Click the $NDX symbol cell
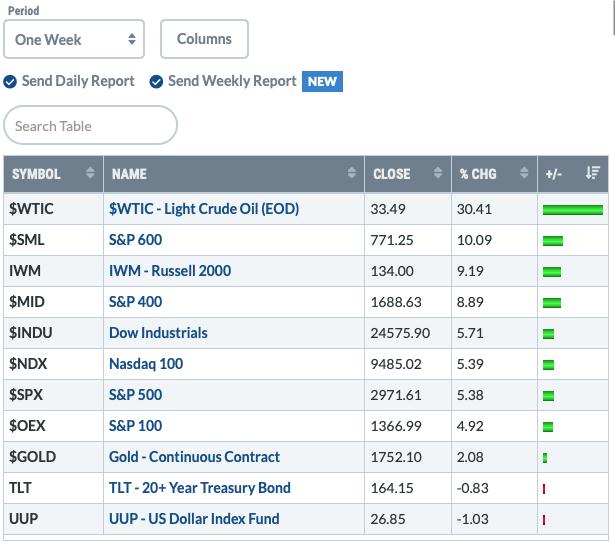The image size is (615, 546). 53,364
